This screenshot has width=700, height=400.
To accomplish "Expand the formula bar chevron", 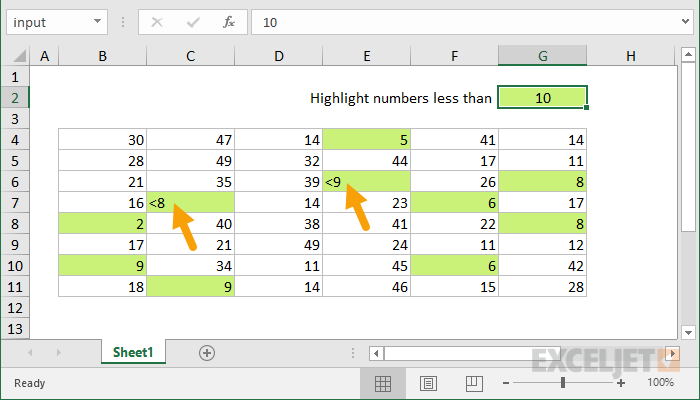I will 685,21.
